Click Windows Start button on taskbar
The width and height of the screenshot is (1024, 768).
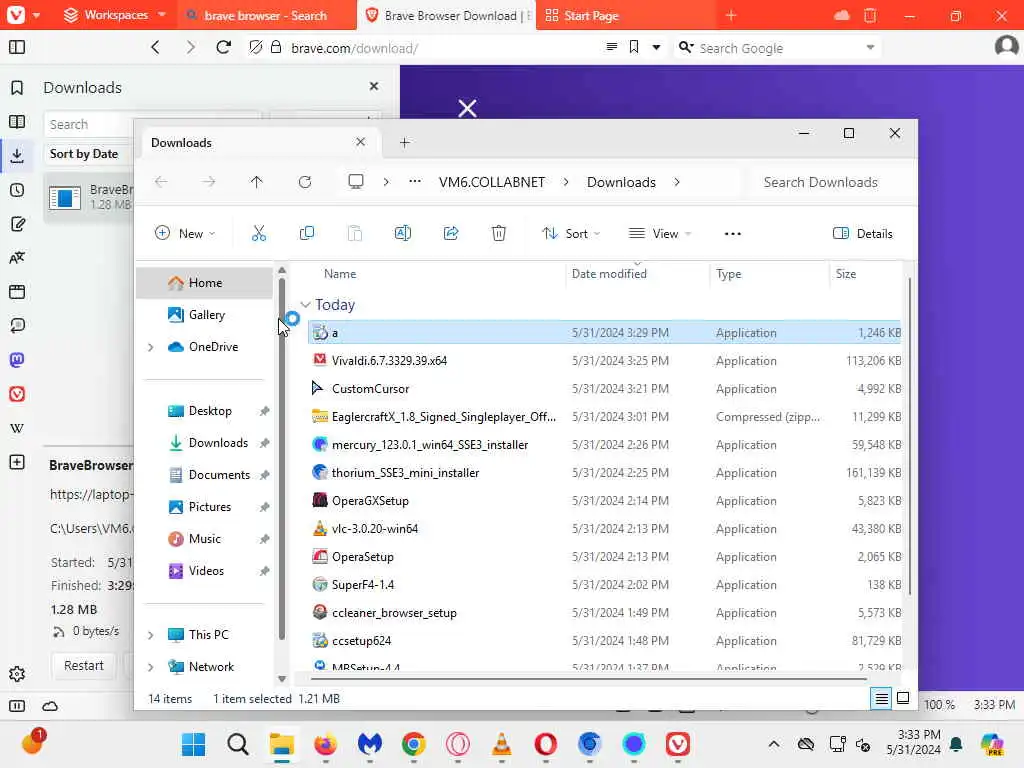point(193,744)
